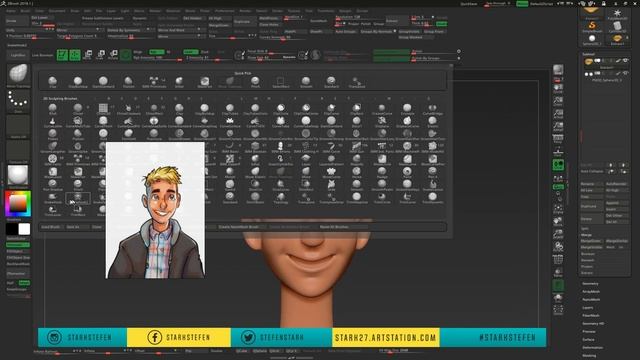The width and height of the screenshot is (640, 360).
Task: Click the QuickSave button
Action: pyautogui.click(x=469, y=4)
